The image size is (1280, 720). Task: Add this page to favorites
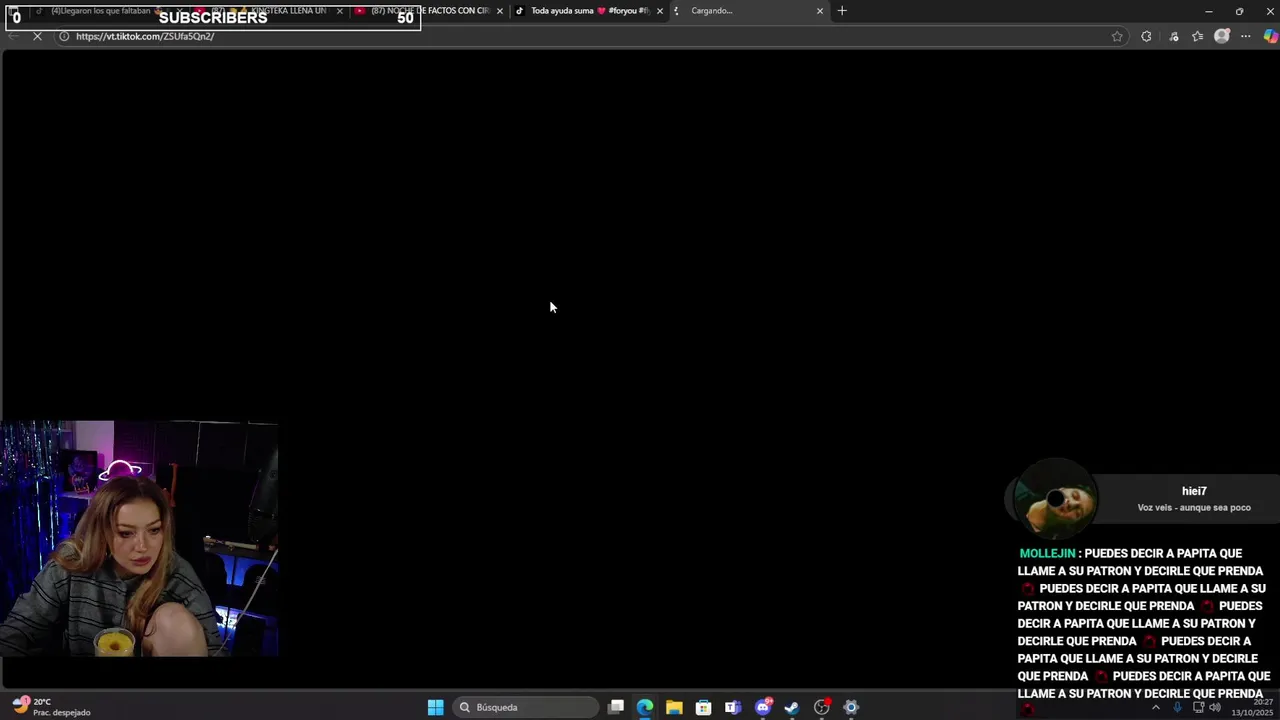pos(1117,36)
